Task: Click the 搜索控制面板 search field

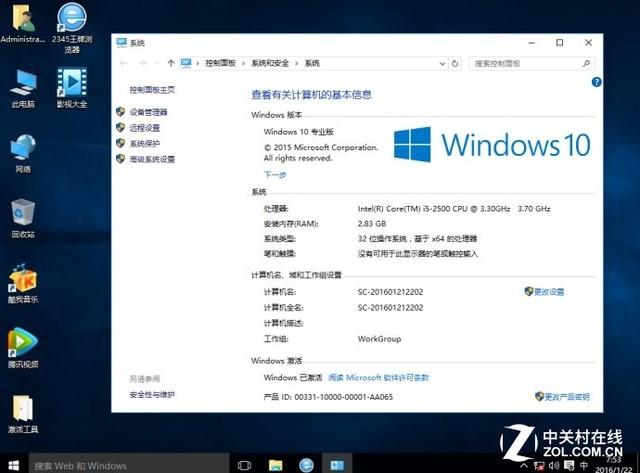Action: coord(531,63)
